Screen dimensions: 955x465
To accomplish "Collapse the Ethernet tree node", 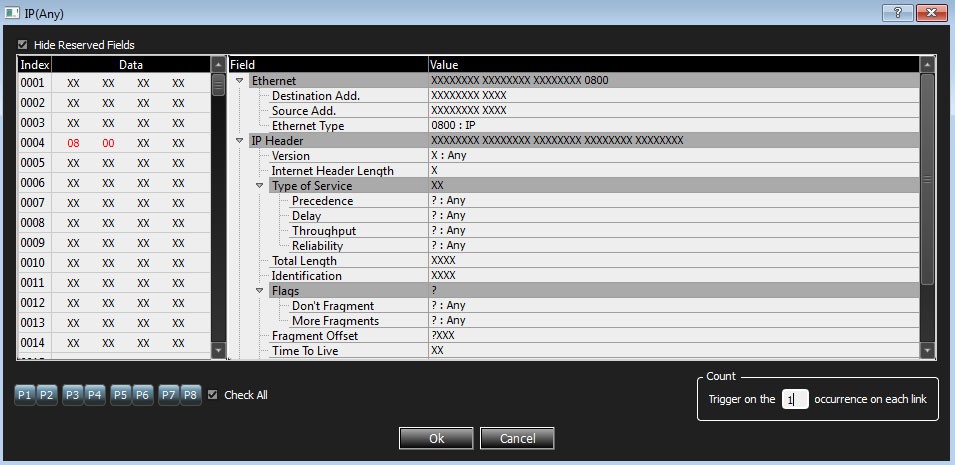I will 239,80.
